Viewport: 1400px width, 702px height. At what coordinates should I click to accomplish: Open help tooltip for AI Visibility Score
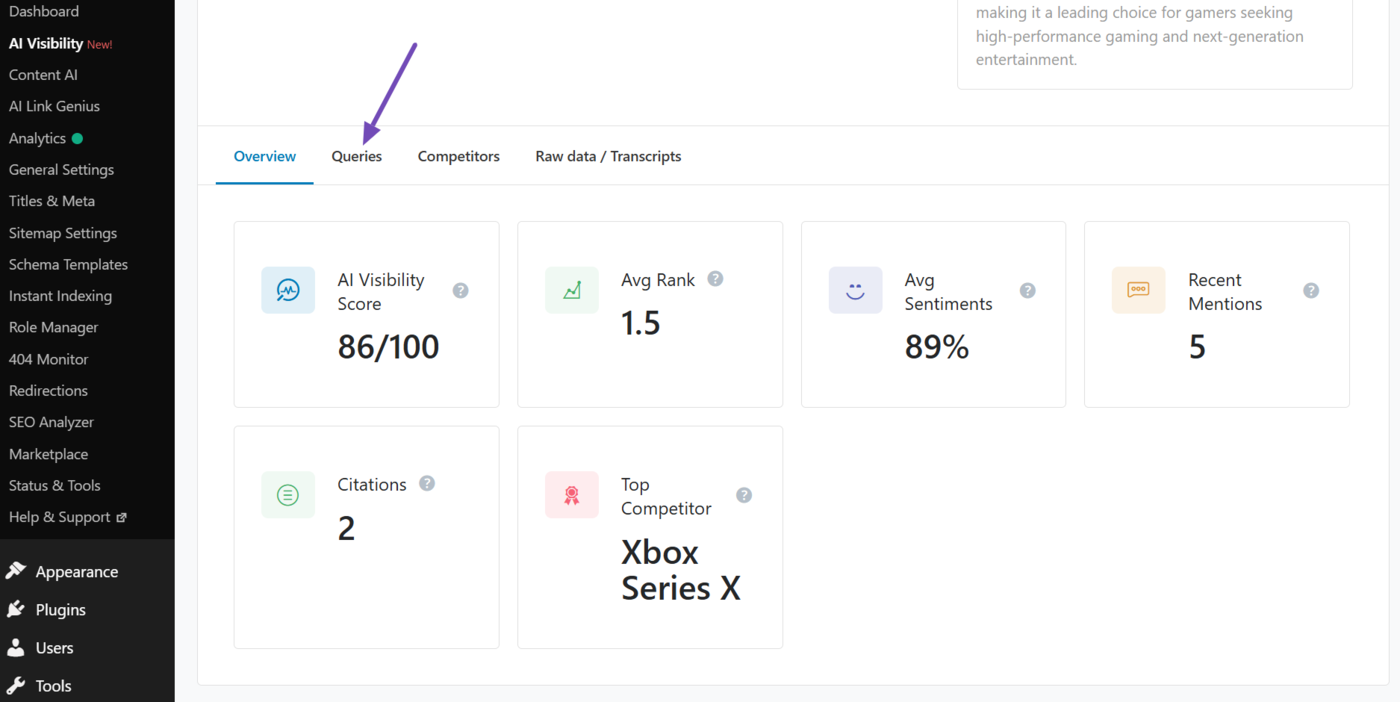[460, 291]
